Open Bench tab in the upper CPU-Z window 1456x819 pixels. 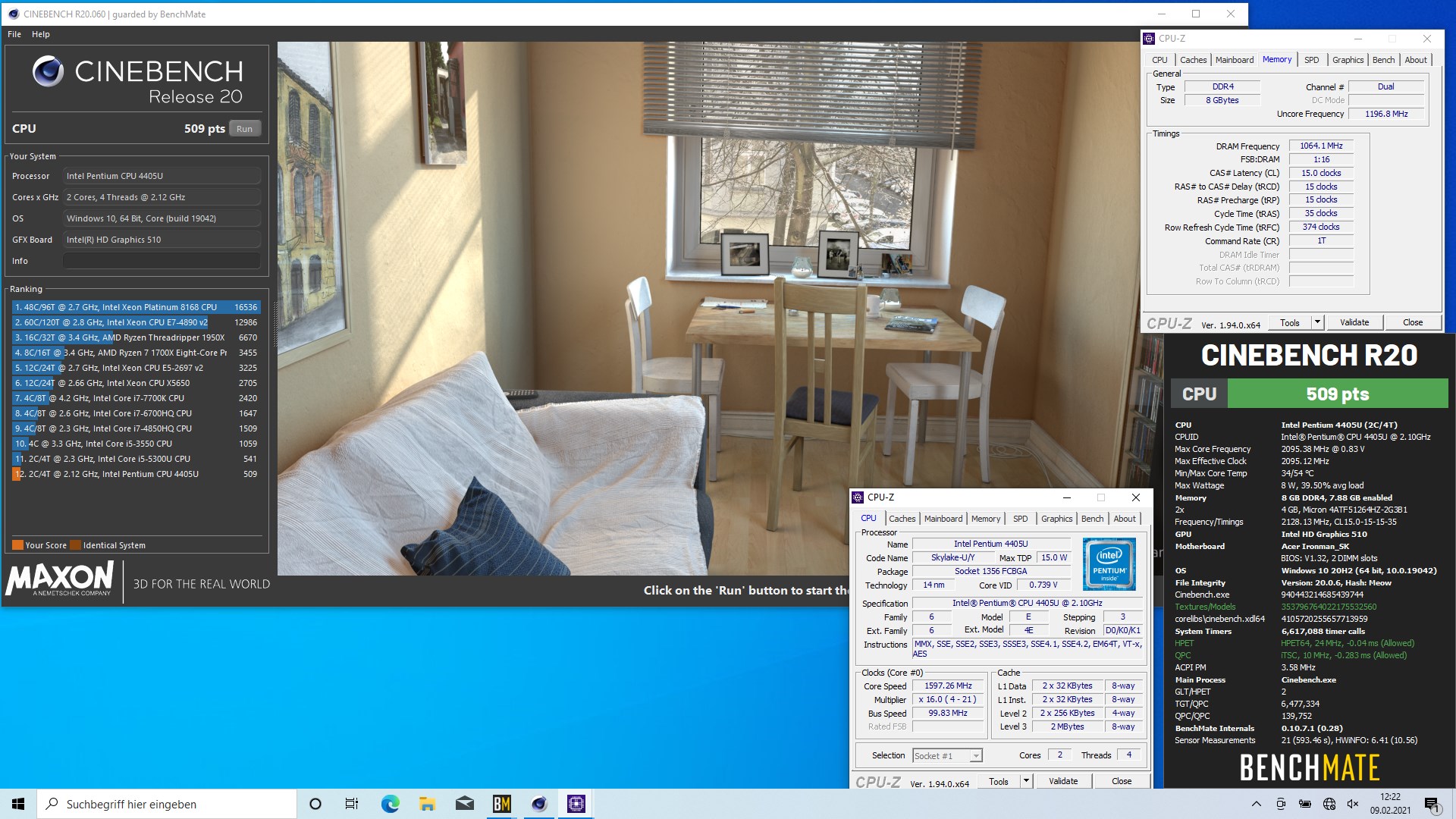point(1383,60)
